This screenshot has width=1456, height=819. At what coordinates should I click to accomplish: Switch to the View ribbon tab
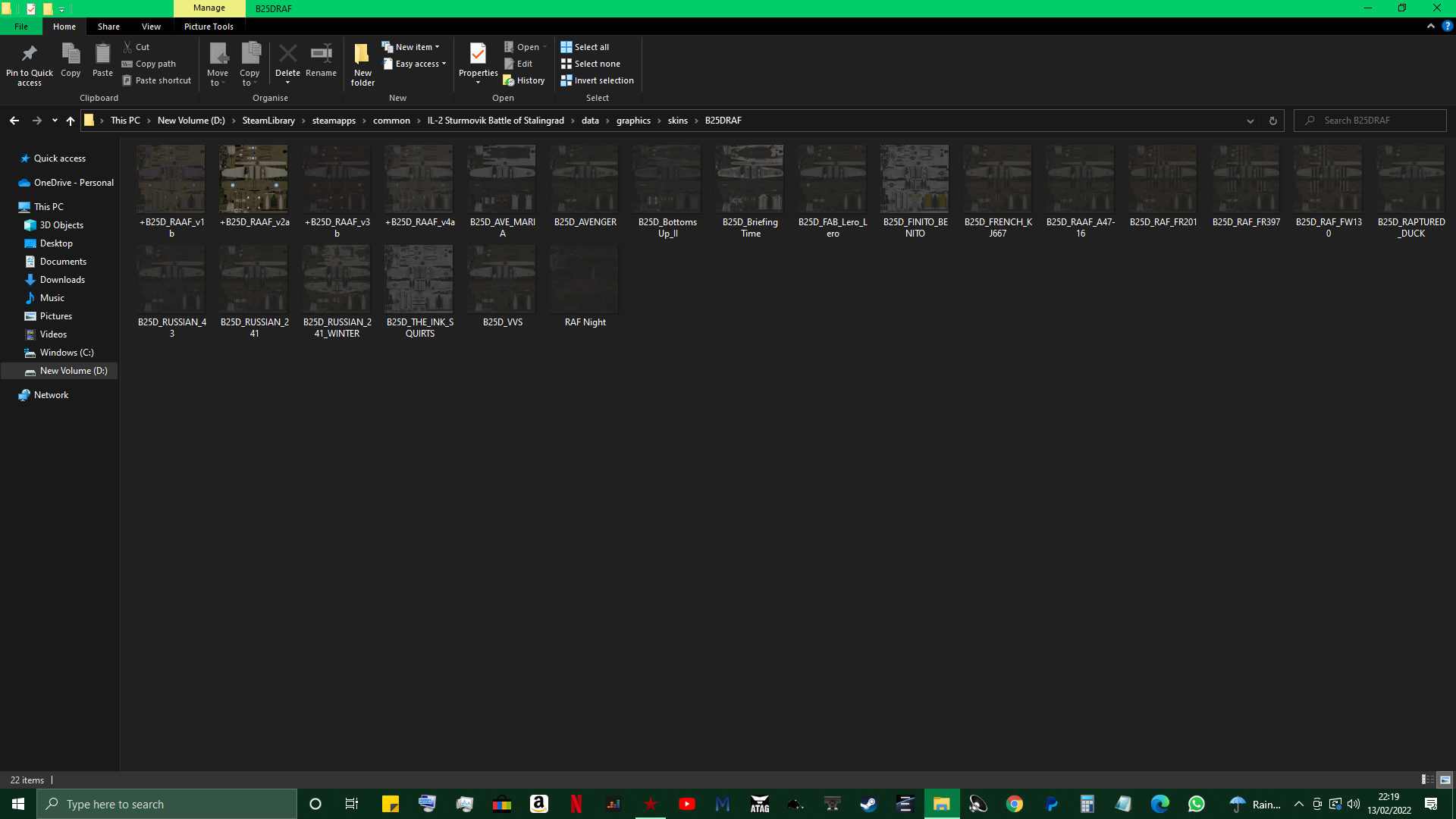pyautogui.click(x=151, y=27)
